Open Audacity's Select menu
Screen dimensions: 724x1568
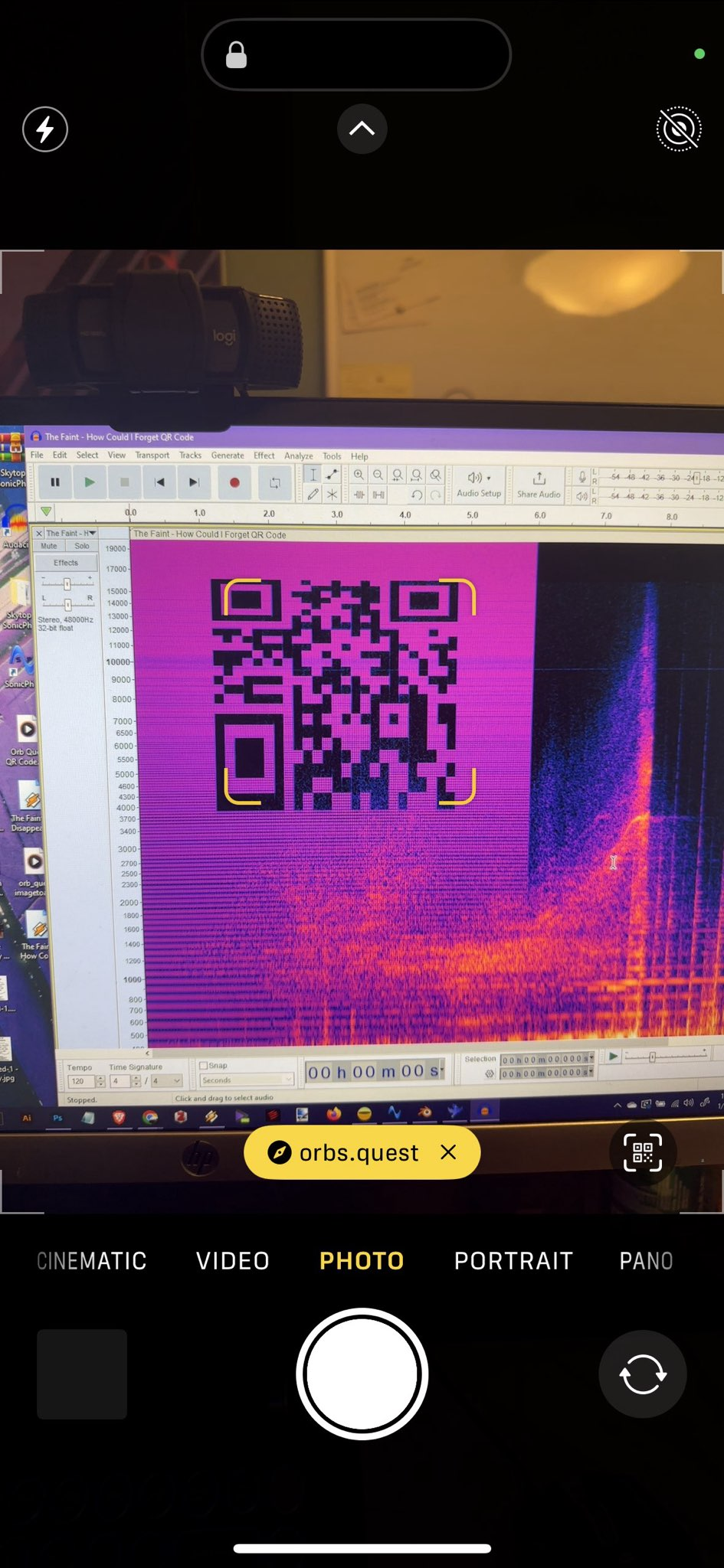(87, 455)
